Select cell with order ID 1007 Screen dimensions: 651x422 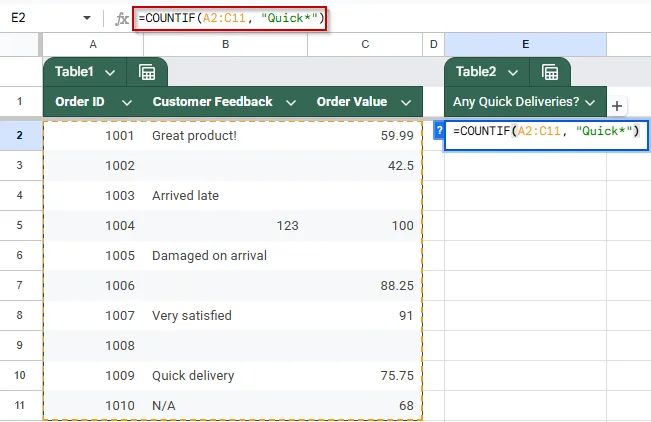point(93,315)
